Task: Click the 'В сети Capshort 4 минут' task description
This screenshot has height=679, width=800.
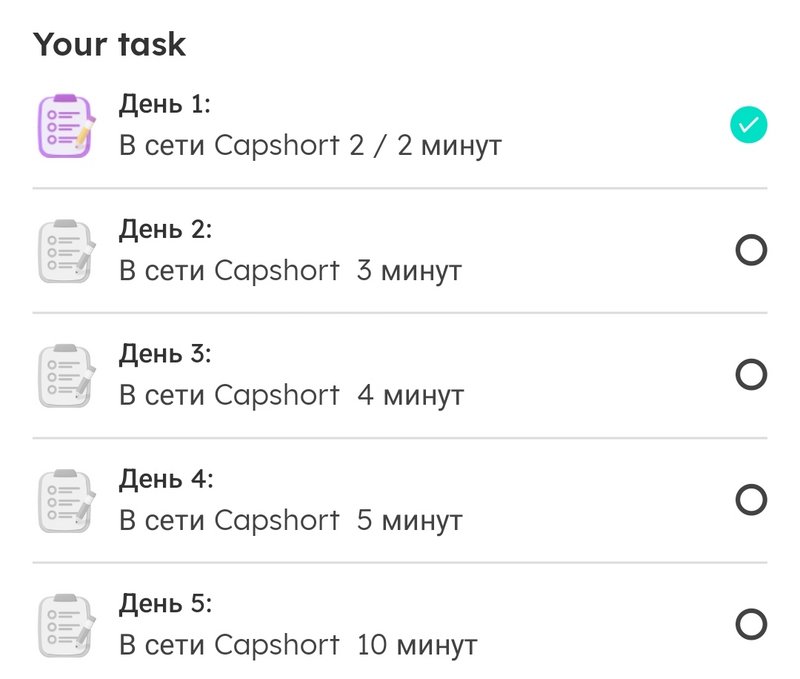Action: [x=291, y=396]
